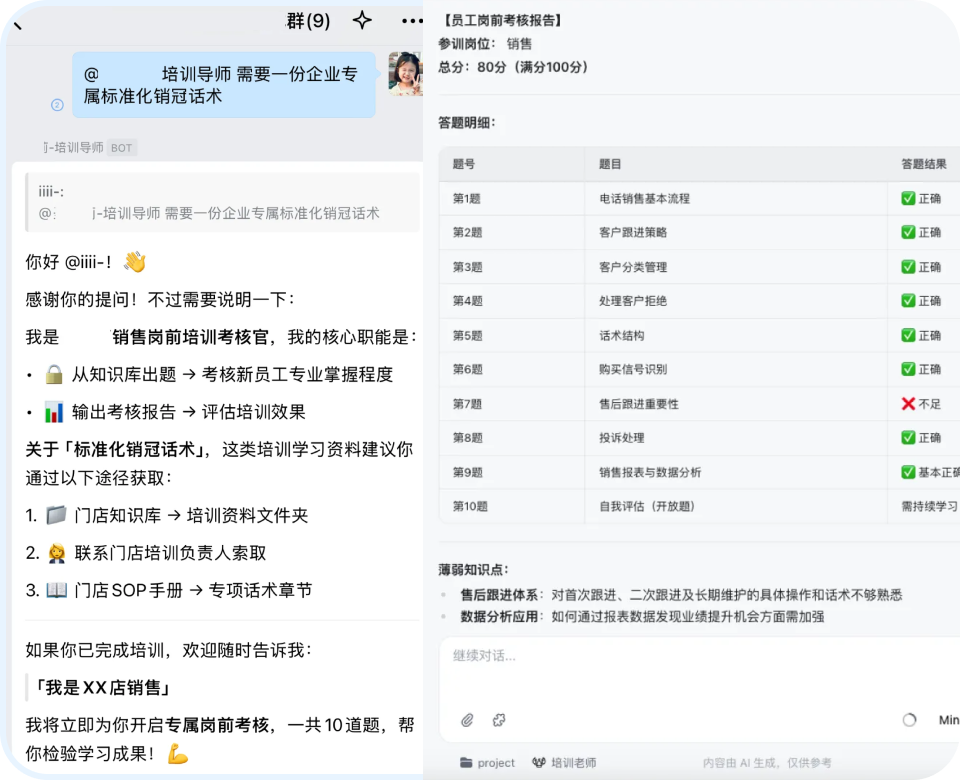Choose the 培训老师 agent selector

tap(564, 763)
